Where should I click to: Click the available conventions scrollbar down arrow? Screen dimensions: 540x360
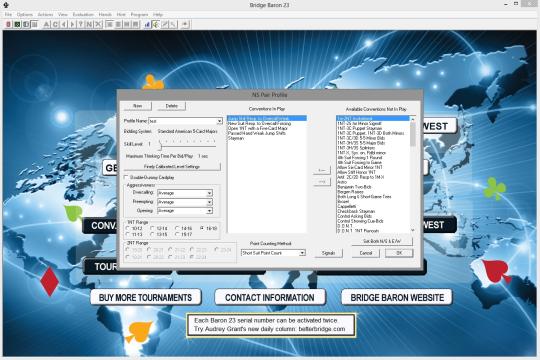(x=413, y=230)
